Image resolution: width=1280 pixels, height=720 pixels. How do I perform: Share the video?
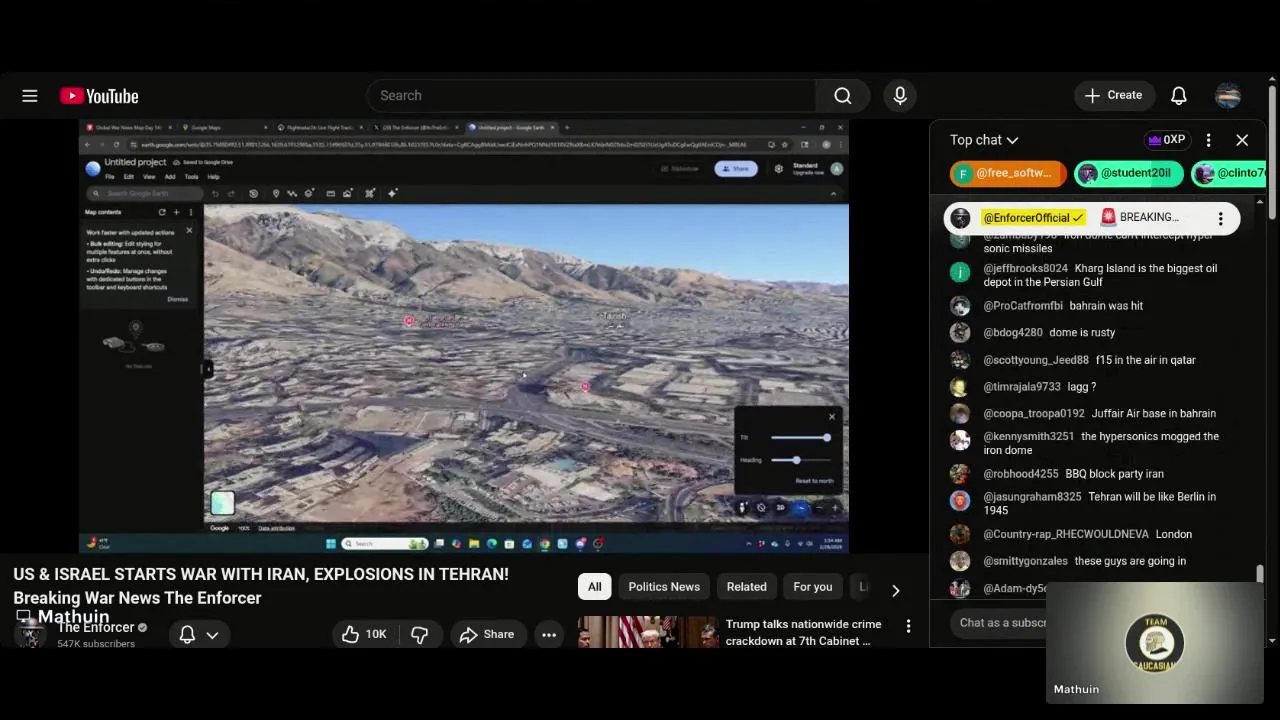tap(487, 634)
